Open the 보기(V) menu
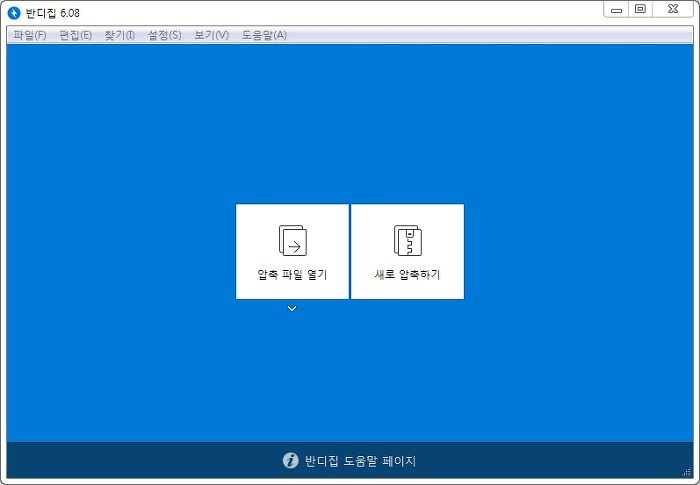Image resolution: width=700 pixels, height=485 pixels. 211,35
